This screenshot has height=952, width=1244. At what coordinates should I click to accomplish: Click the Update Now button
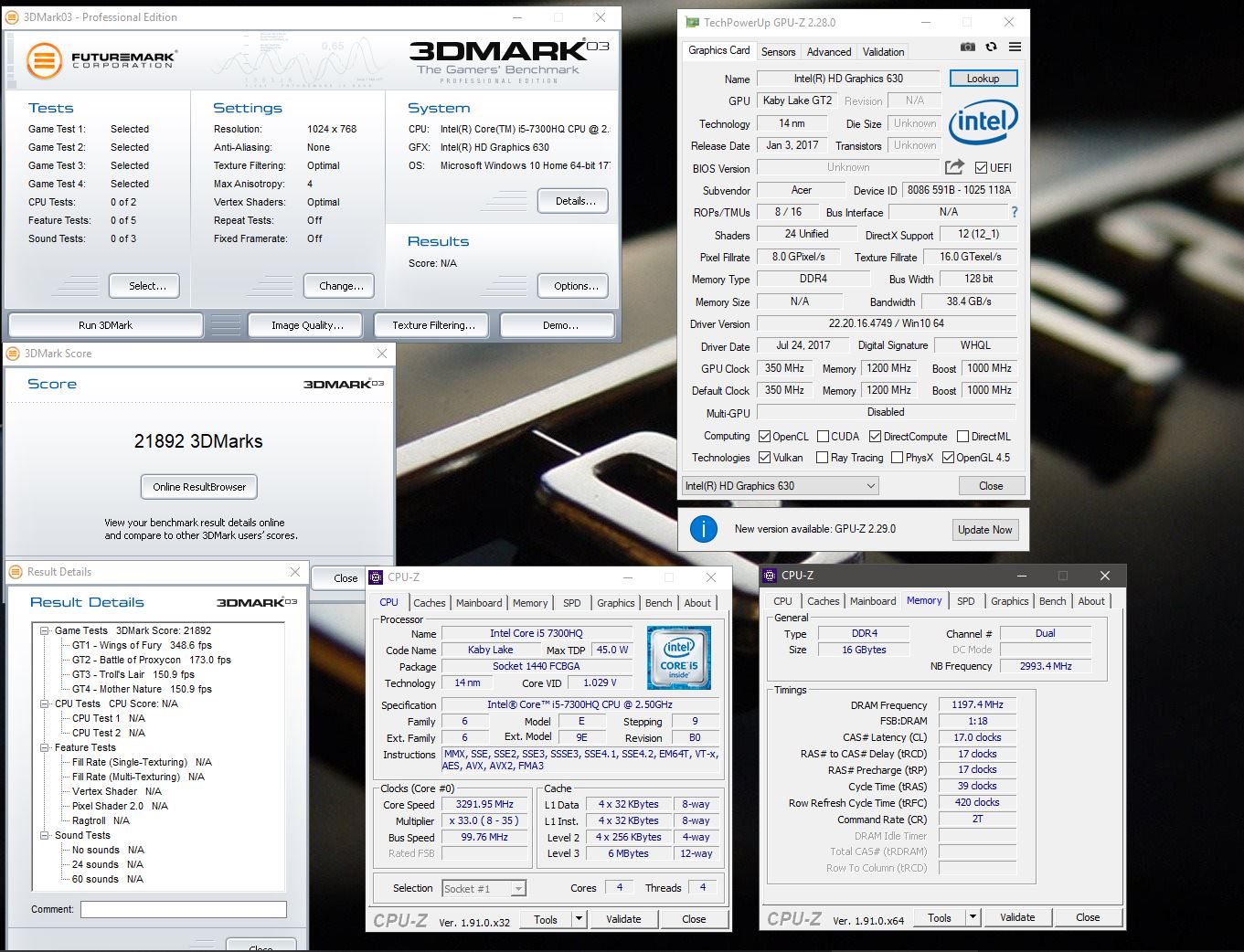click(x=984, y=530)
